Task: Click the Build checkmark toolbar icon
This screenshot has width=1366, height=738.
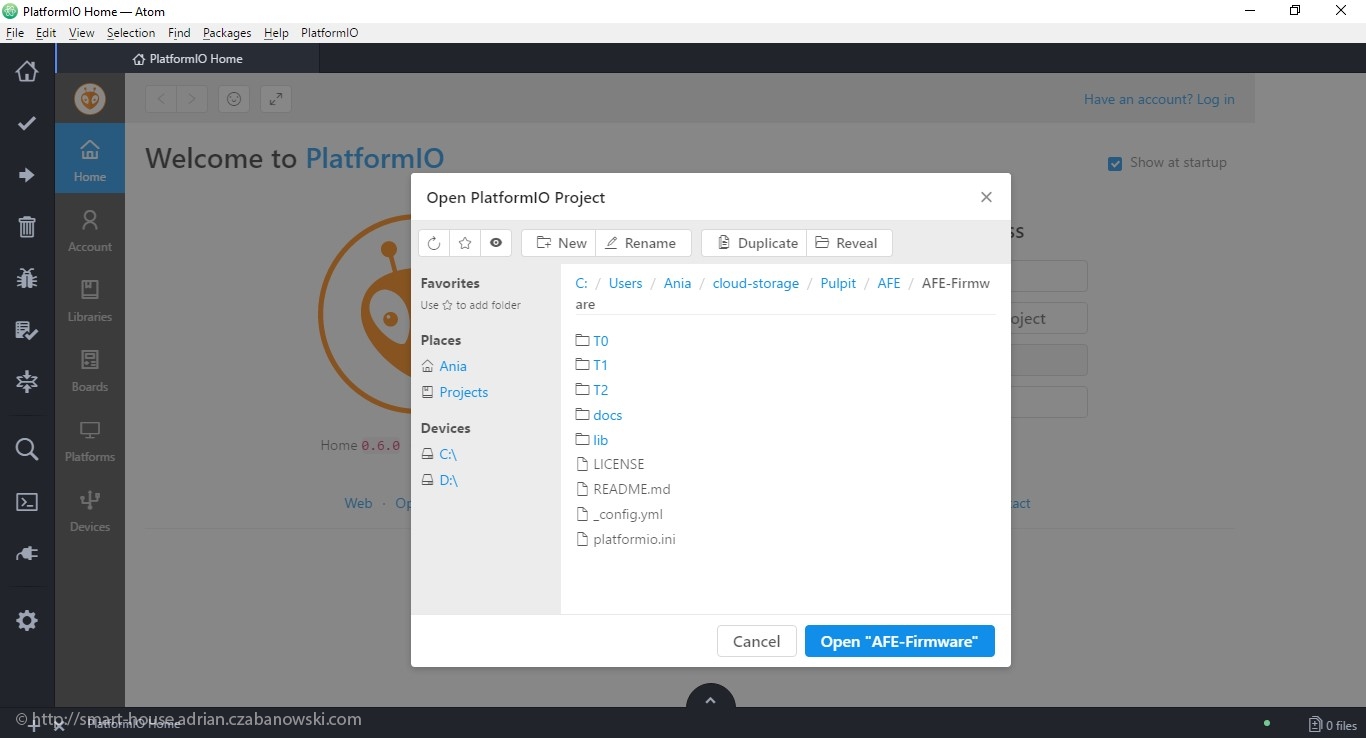Action: (x=27, y=123)
